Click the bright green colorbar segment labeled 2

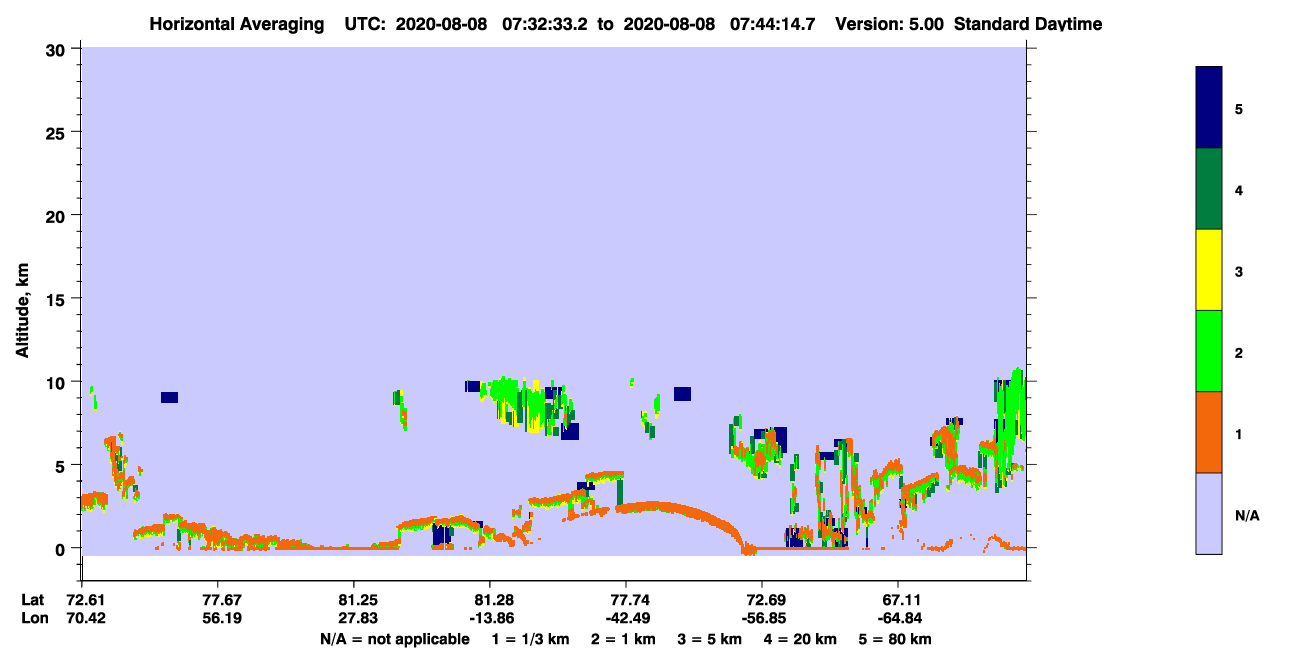point(1209,351)
